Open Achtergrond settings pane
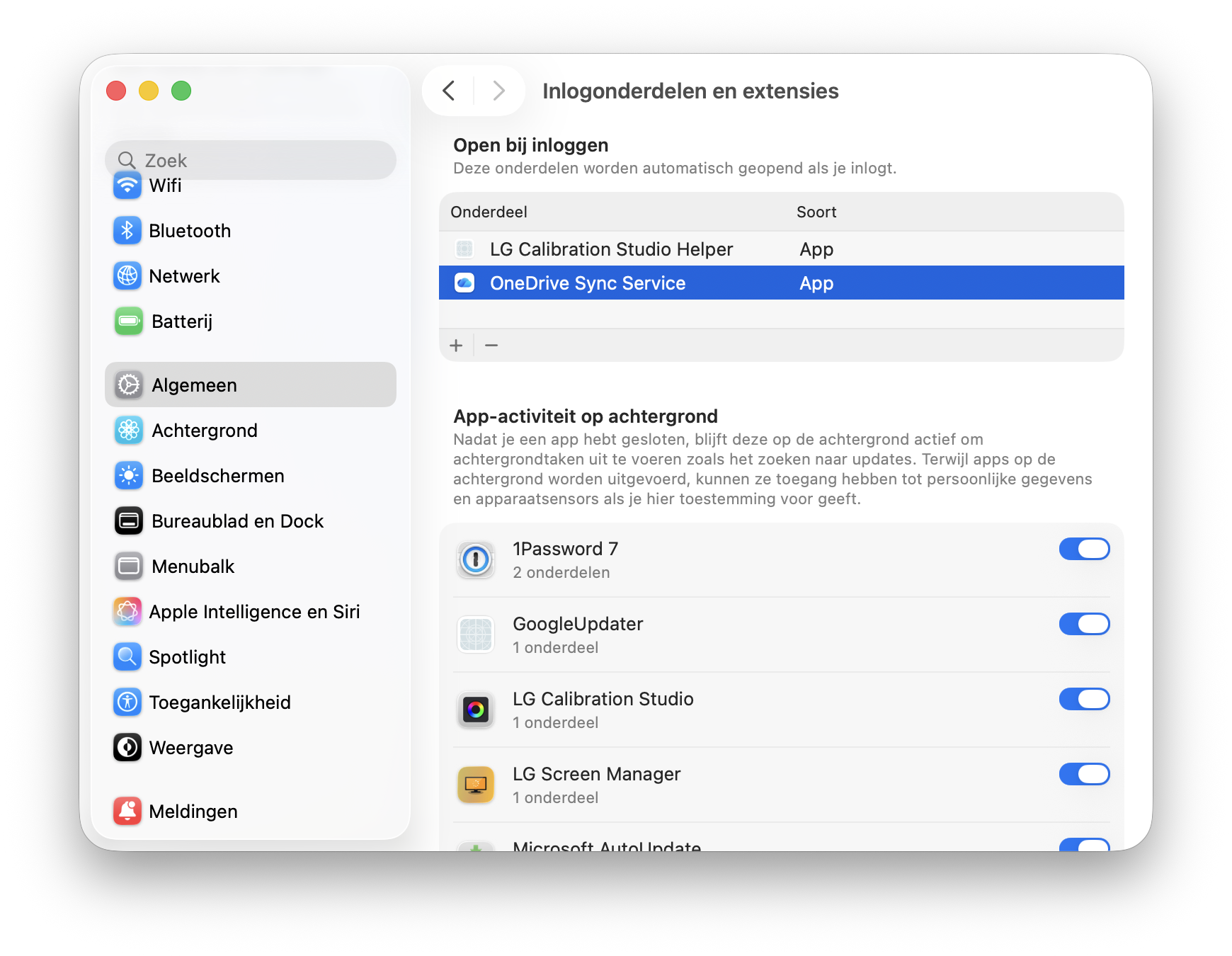The image size is (1232, 956). (x=204, y=431)
